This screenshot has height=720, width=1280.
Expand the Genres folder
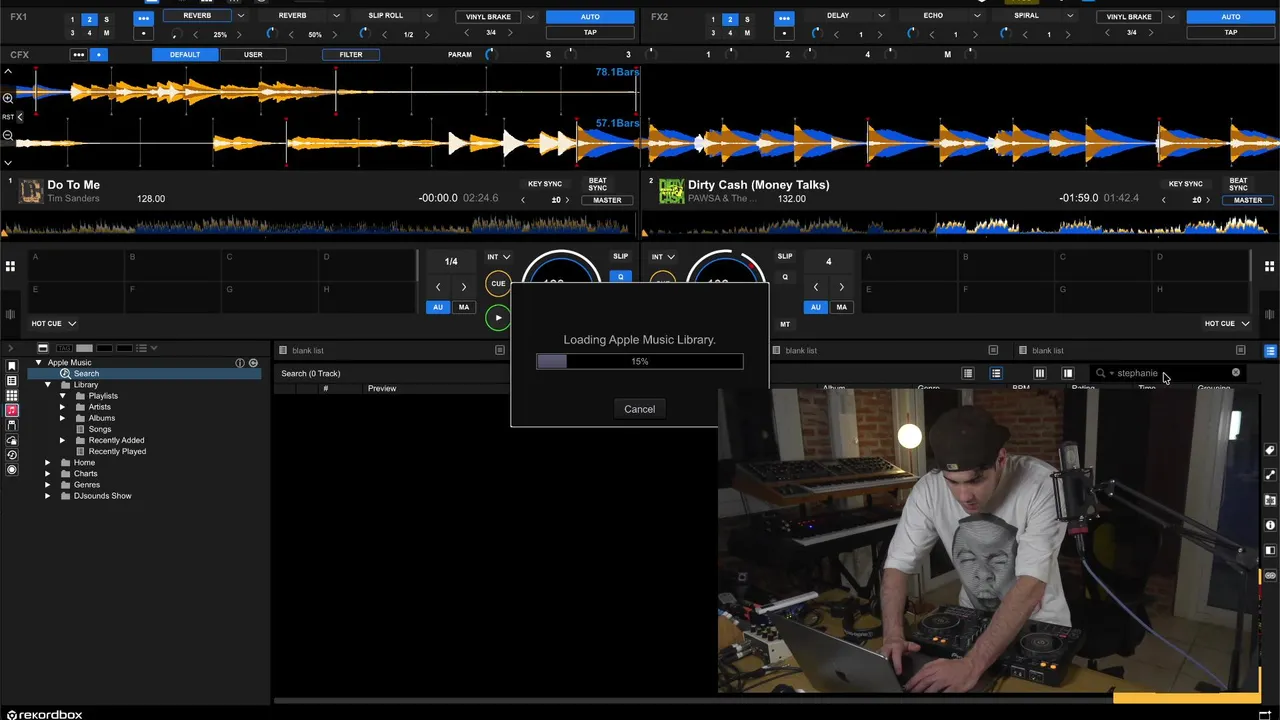point(48,485)
